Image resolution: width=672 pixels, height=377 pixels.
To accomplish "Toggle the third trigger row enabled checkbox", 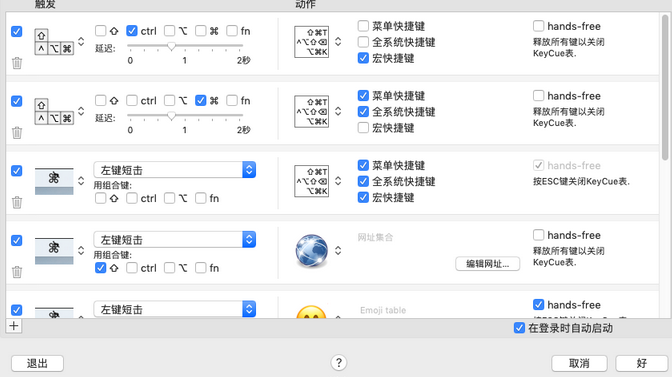I will point(17,171).
